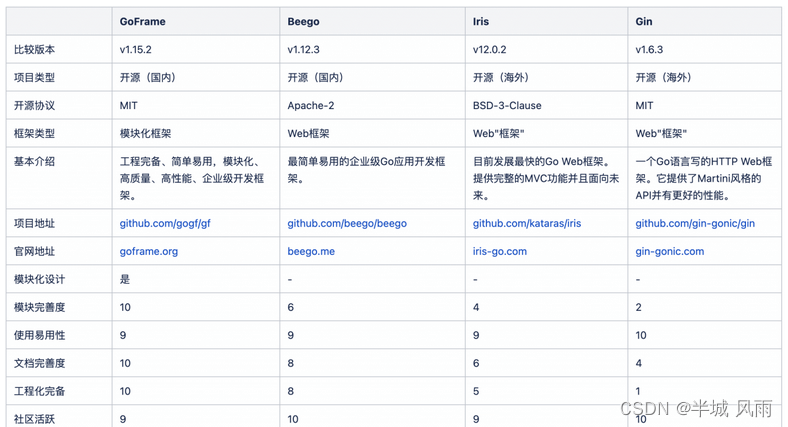The height and width of the screenshot is (427, 788).
Task: Click Gin's 使用易用性 value 10
Action: click(641, 335)
